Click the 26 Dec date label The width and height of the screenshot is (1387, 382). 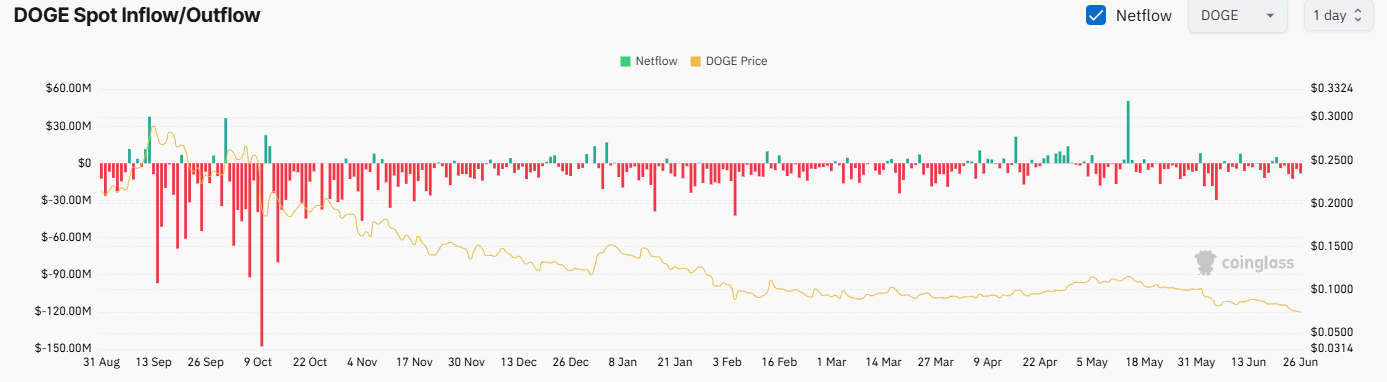pyautogui.click(x=570, y=362)
